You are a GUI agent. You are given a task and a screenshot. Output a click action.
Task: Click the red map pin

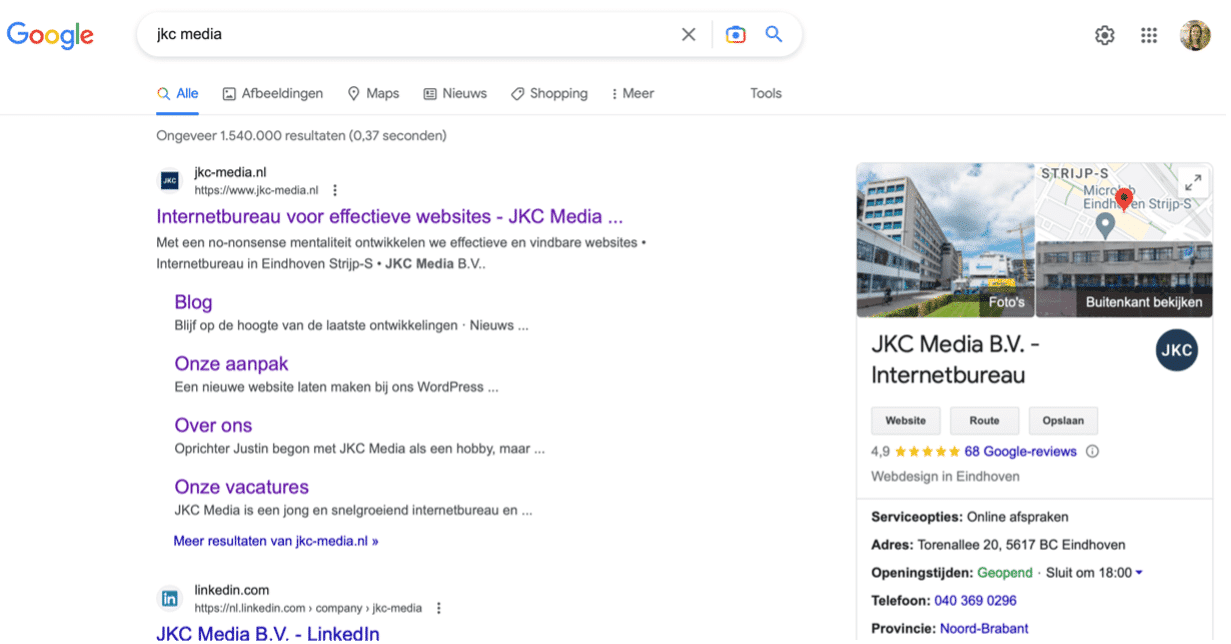point(1123,200)
